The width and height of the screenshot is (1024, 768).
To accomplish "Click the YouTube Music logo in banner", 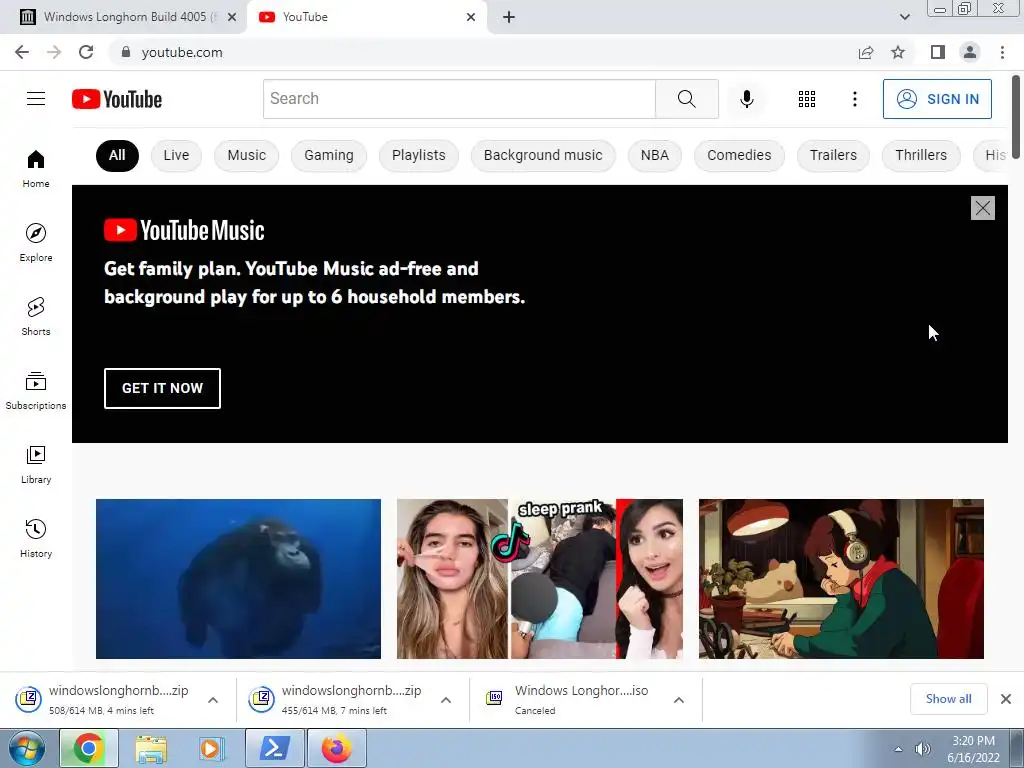I will tap(185, 231).
